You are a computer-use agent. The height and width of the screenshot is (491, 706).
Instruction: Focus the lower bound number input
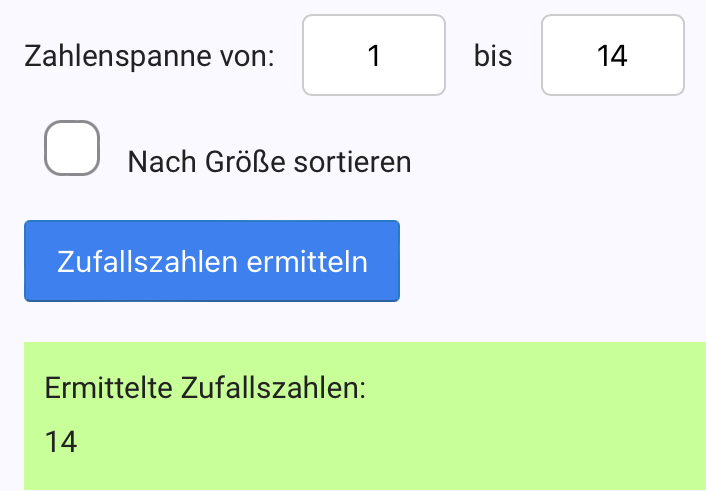tap(374, 55)
